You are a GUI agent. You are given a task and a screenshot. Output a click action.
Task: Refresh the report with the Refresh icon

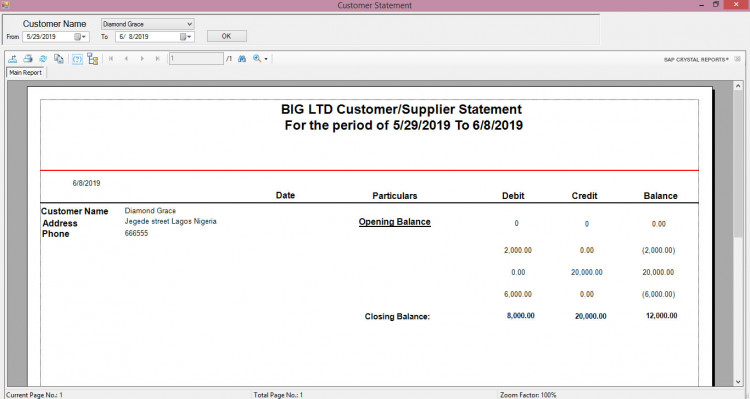click(x=43, y=59)
